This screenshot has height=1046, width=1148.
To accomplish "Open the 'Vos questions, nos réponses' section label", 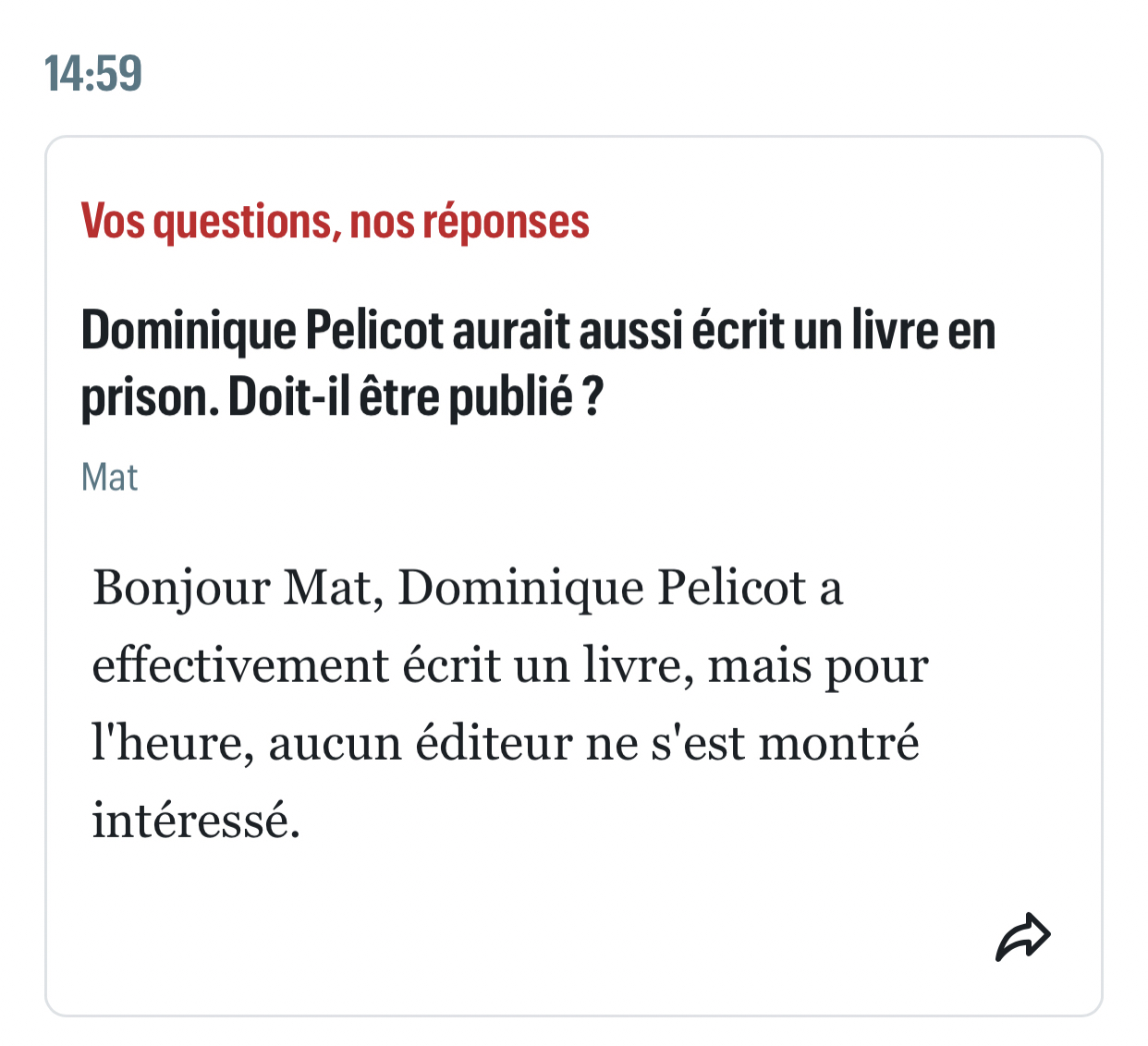I will pos(335,222).
